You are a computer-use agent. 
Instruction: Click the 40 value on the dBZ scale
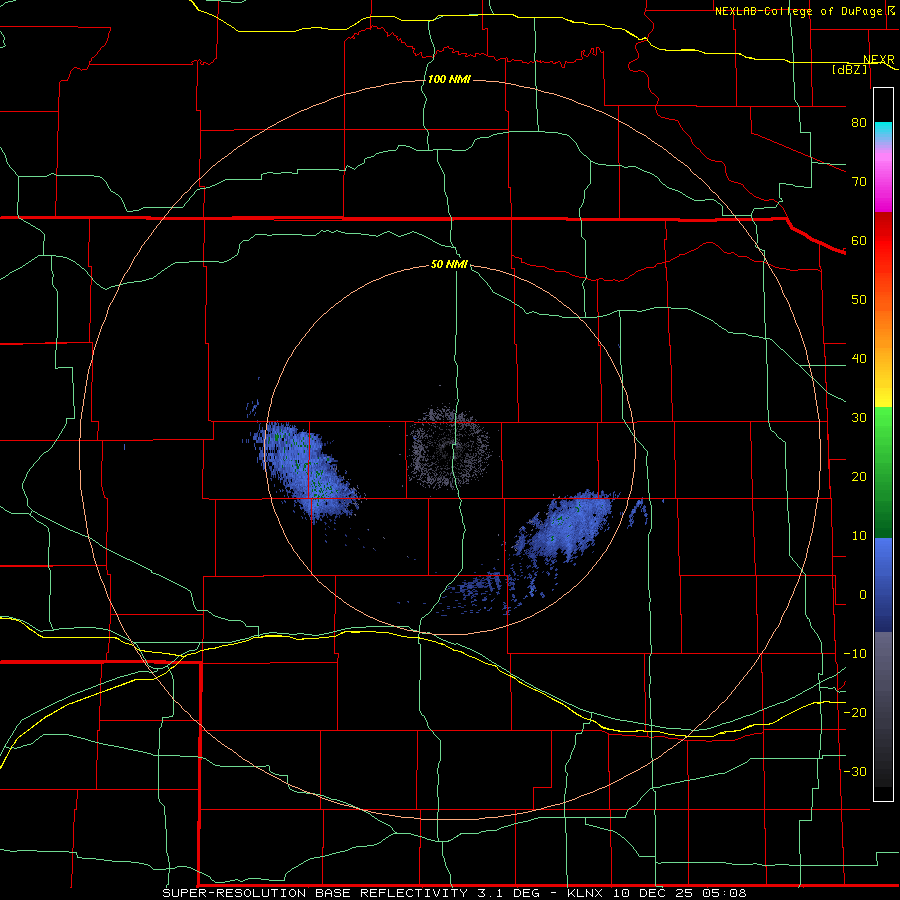(x=859, y=359)
